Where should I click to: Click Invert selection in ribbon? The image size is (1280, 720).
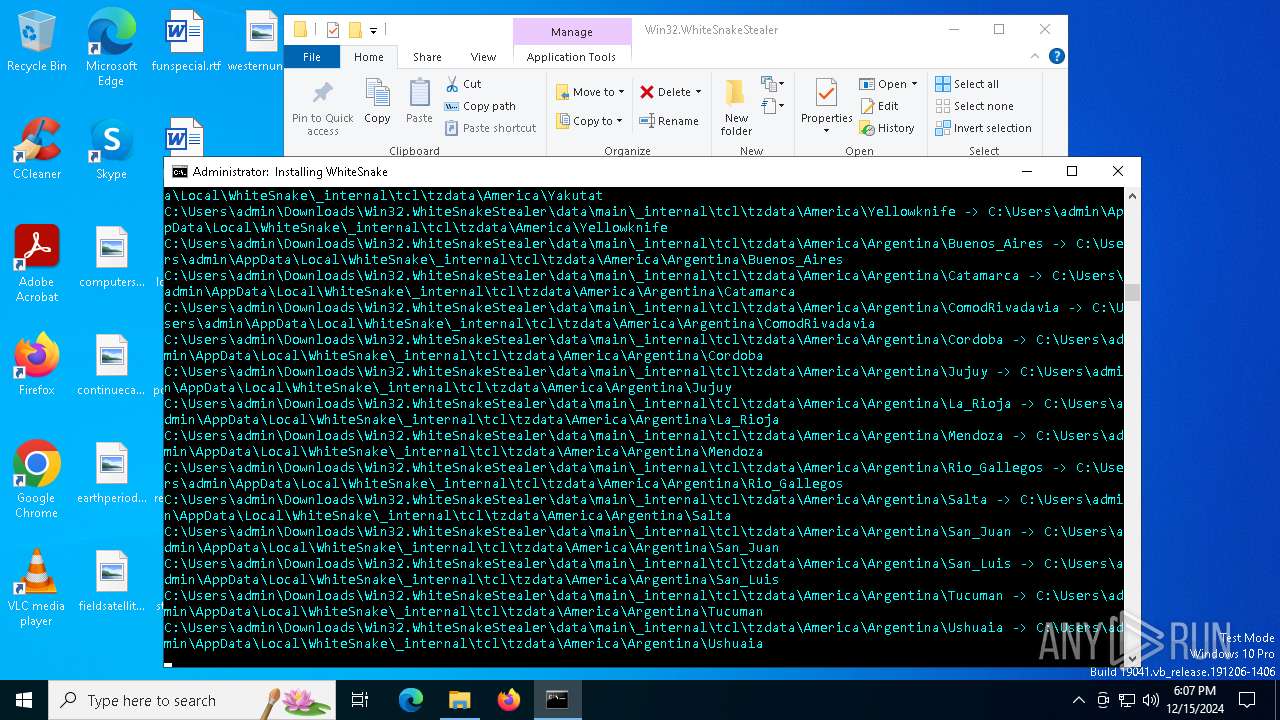[x=983, y=128]
